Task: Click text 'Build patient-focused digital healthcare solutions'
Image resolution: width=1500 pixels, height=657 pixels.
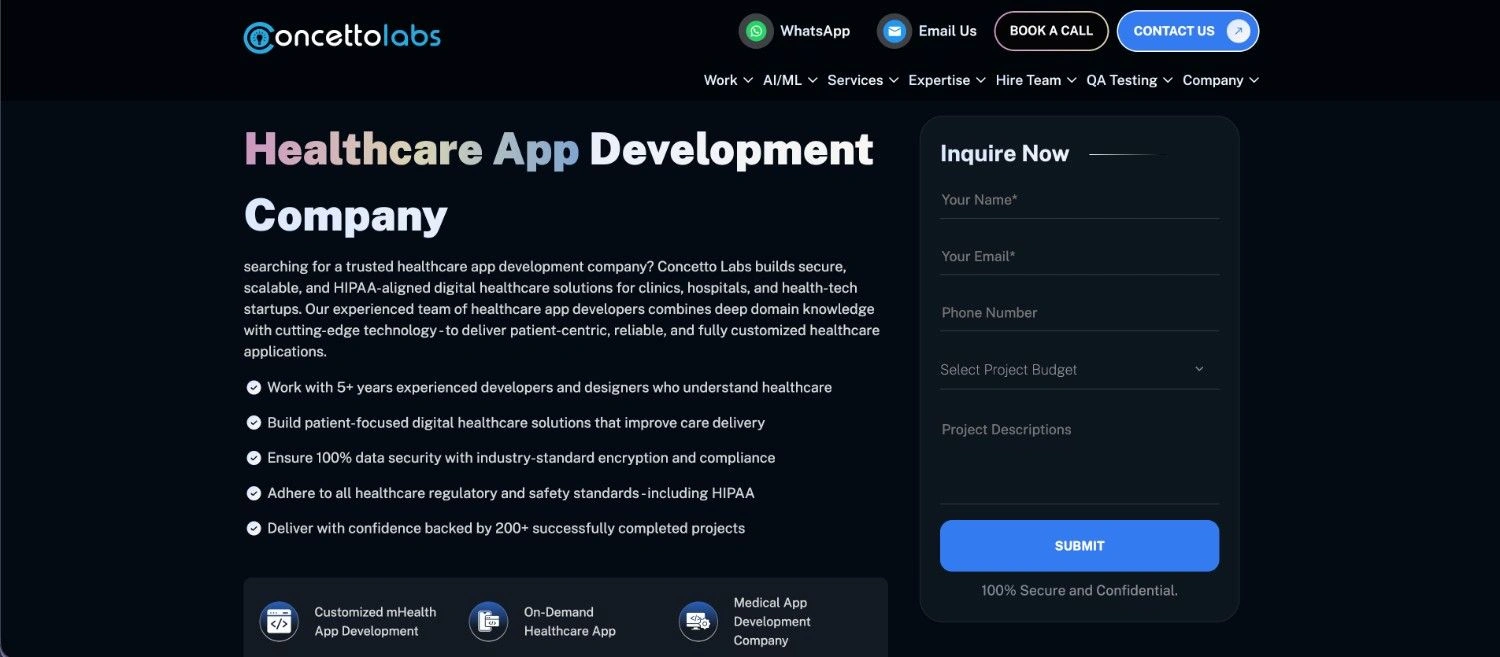Action: [516, 422]
